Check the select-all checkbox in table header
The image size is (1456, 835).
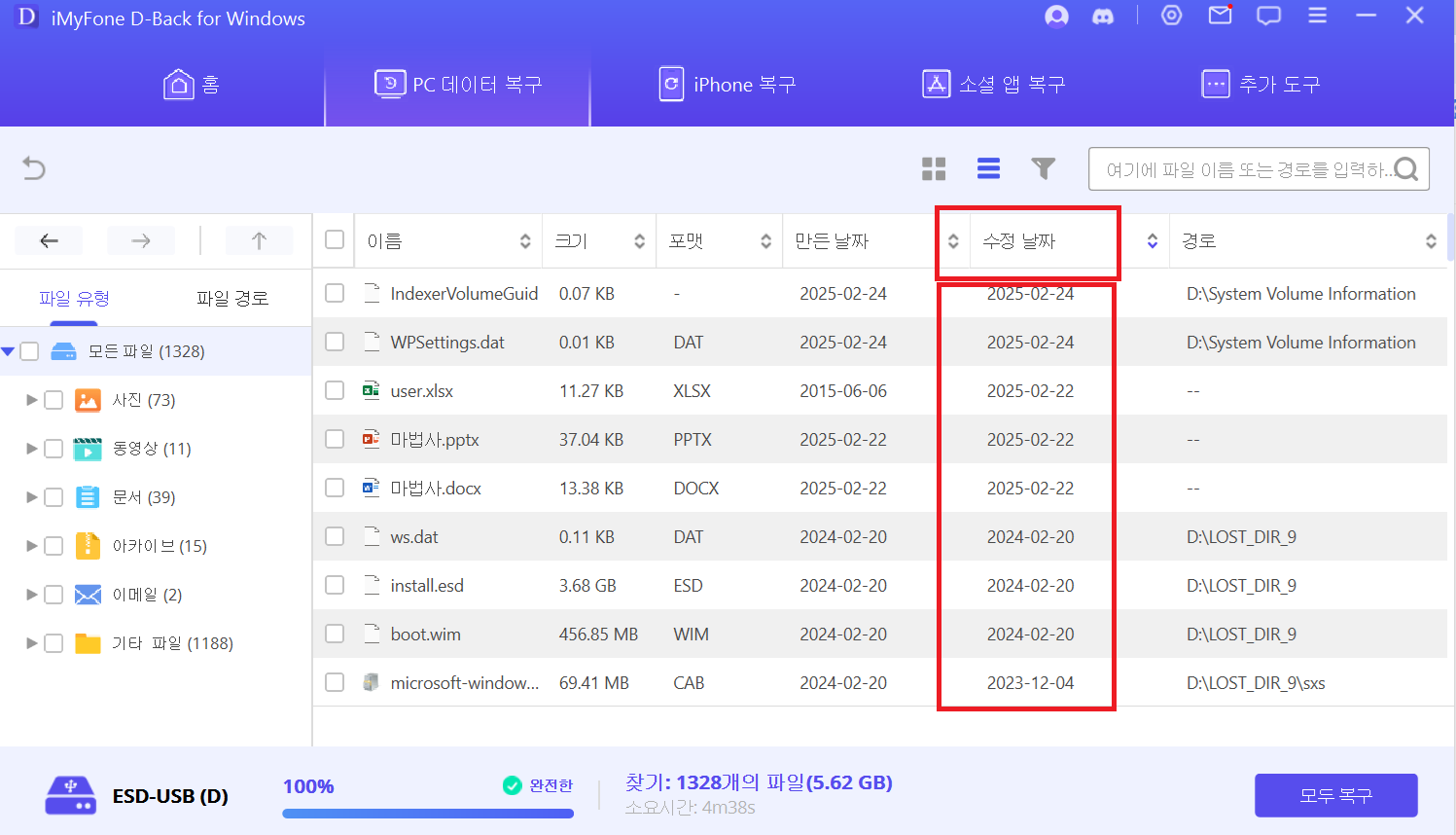point(335,239)
